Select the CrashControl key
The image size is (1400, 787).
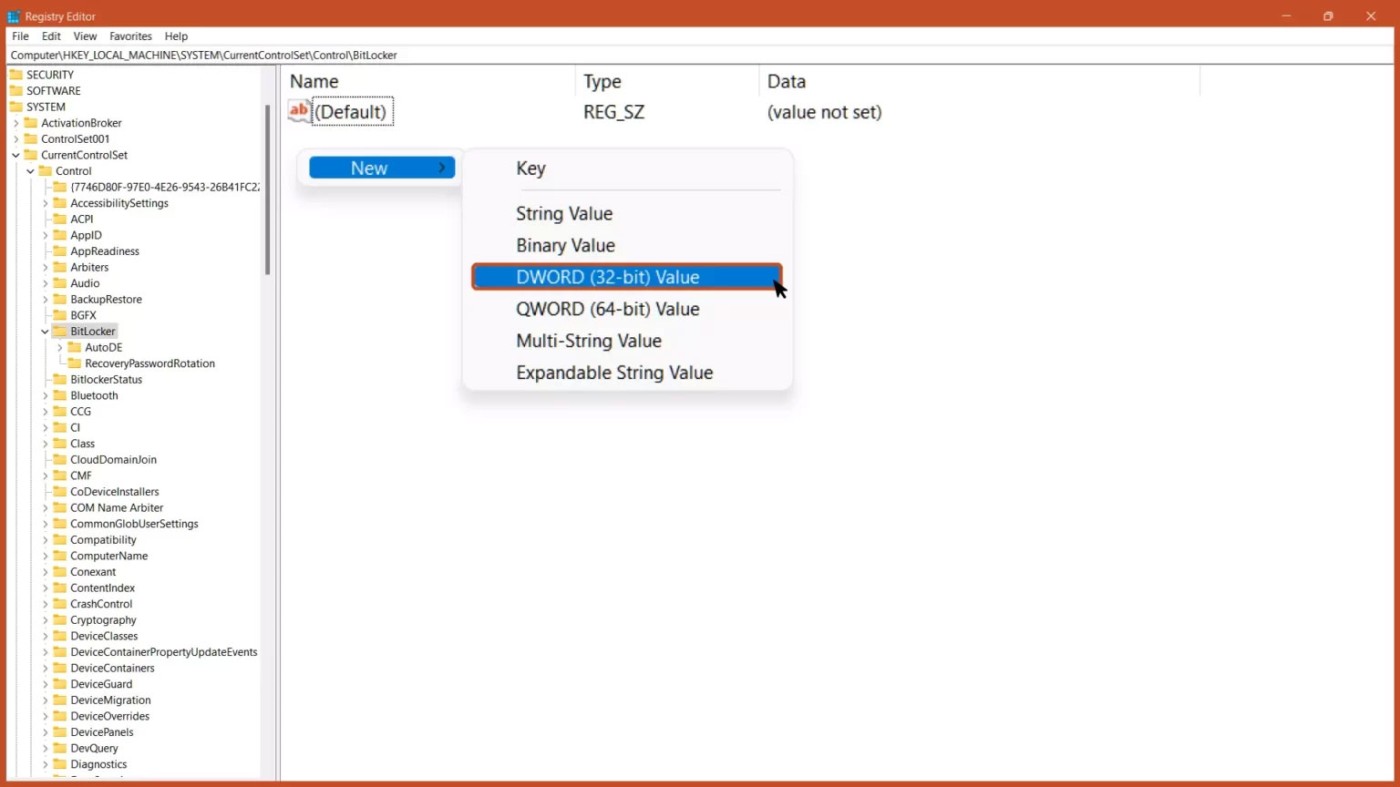(x=101, y=604)
